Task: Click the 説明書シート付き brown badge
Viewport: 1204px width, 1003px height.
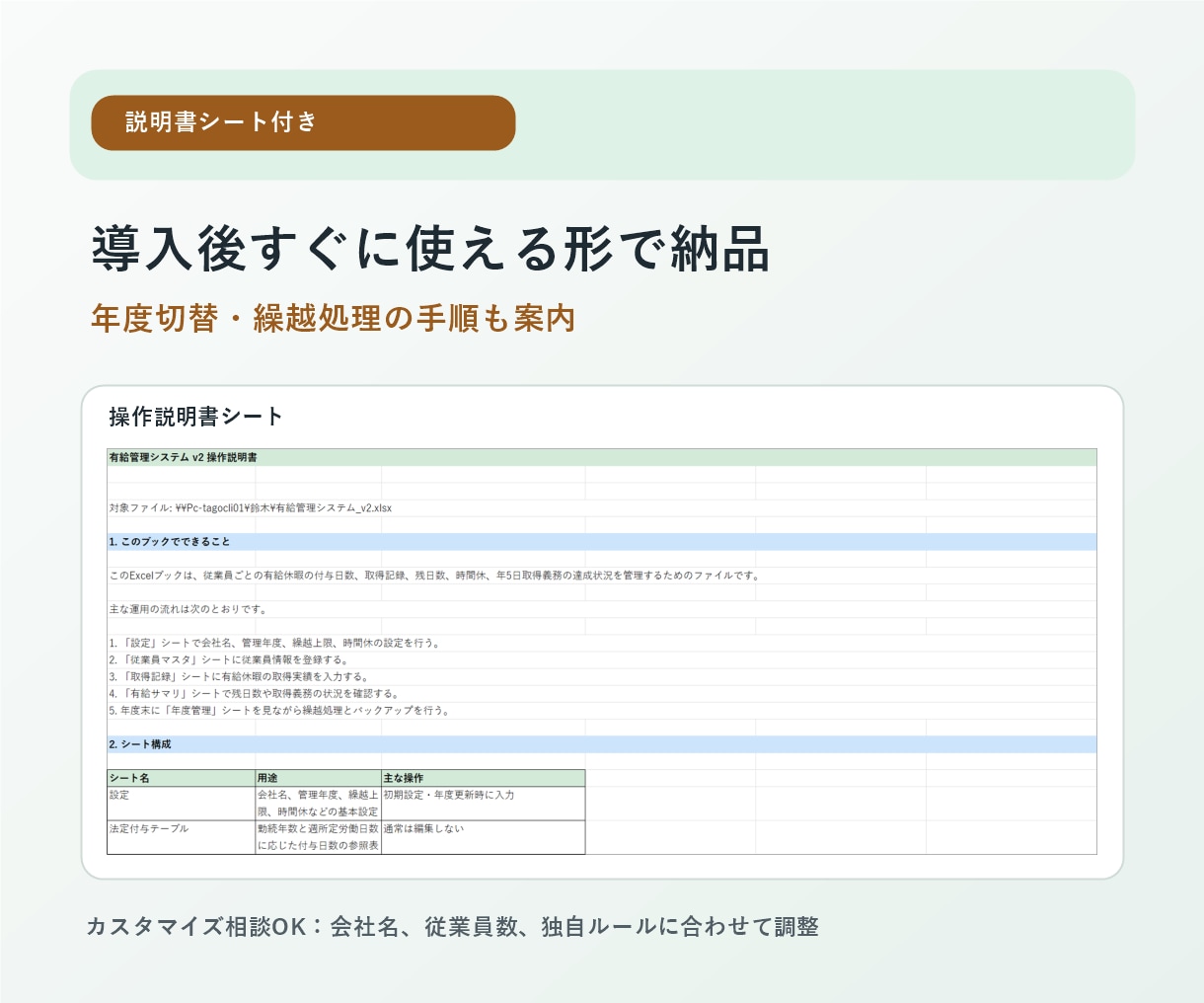Action: 303,122
